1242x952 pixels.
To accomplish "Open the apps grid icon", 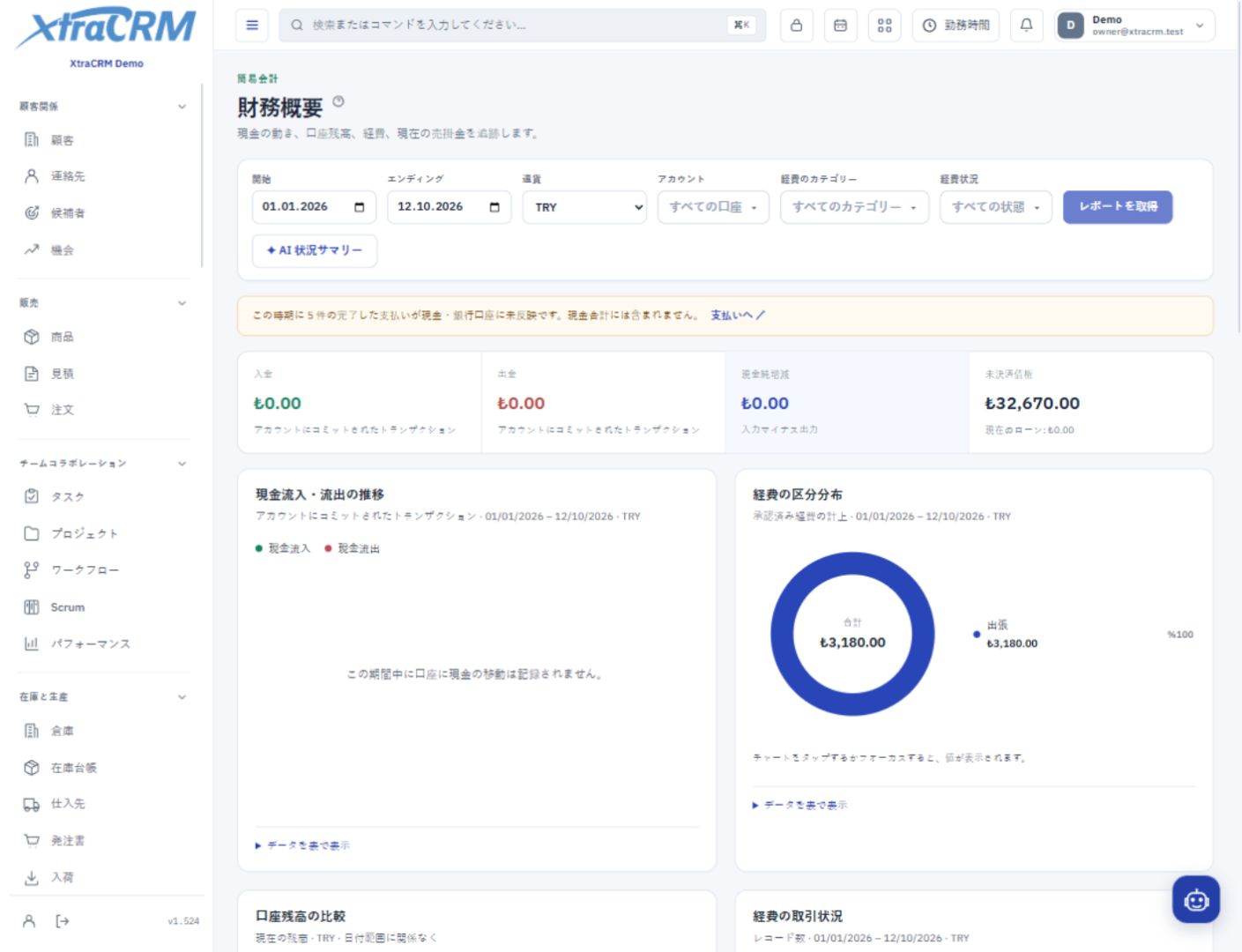I will point(884,26).
